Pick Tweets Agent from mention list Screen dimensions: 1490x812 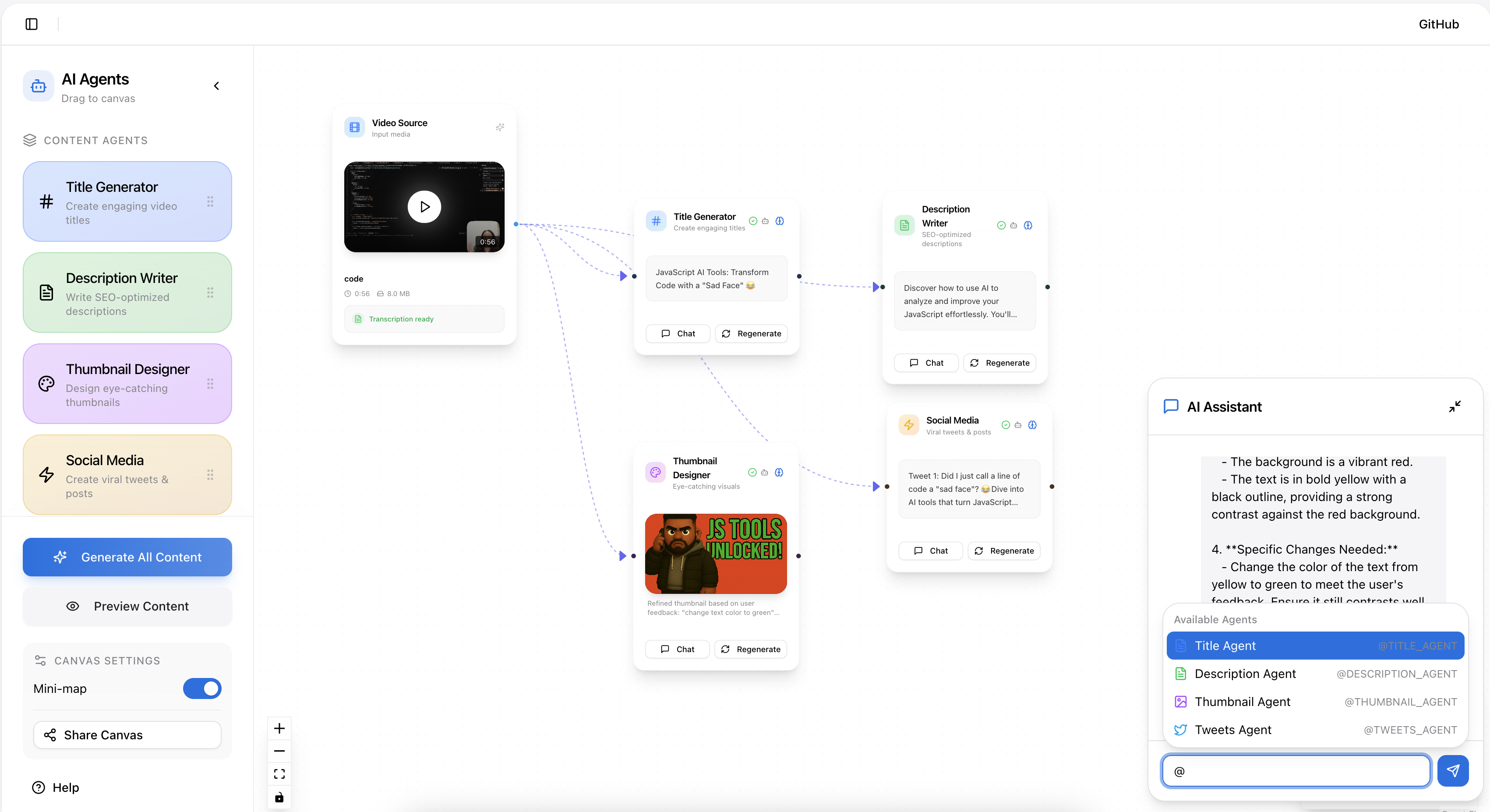1315,730
